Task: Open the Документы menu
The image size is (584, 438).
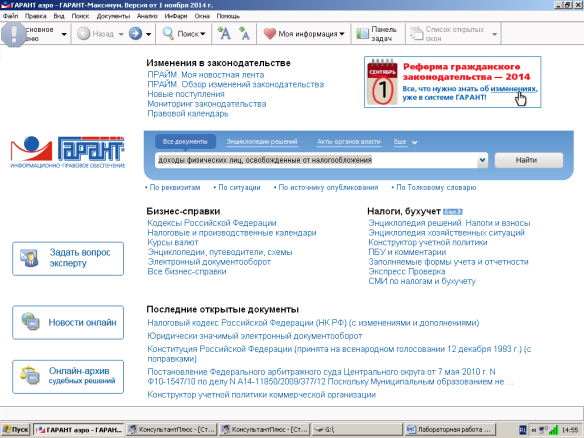Action: 113,16
